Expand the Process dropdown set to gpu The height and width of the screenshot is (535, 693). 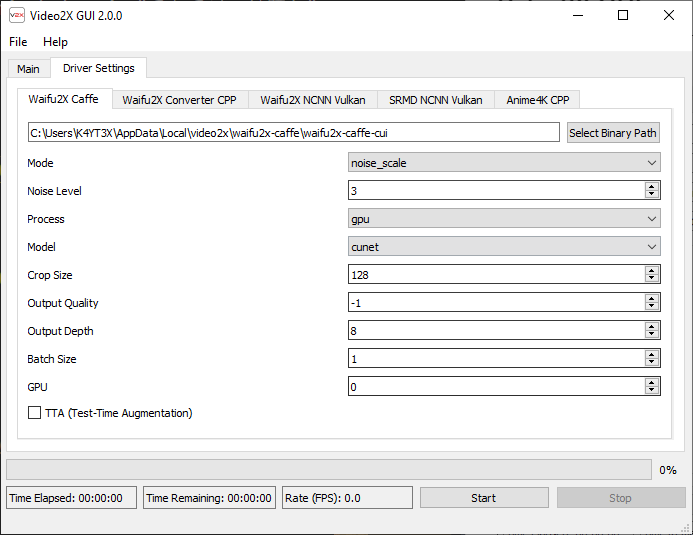[x=504, y=219]
